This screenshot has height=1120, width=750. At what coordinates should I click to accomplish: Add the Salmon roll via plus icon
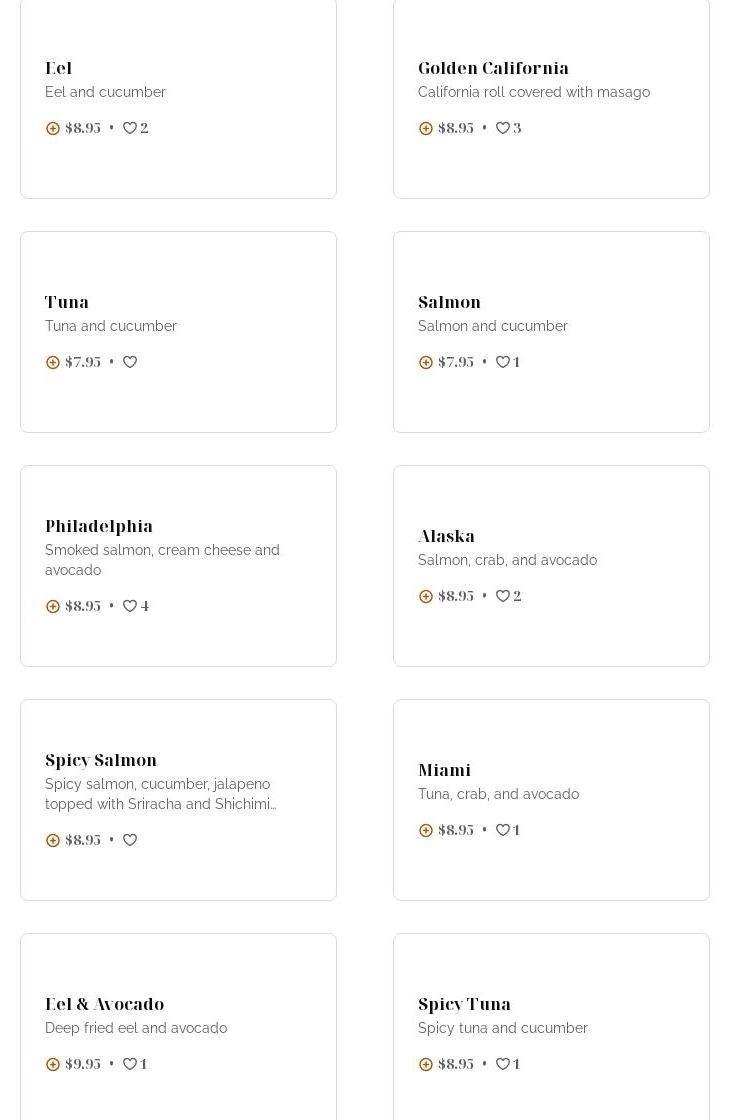(x=426, y=362)
